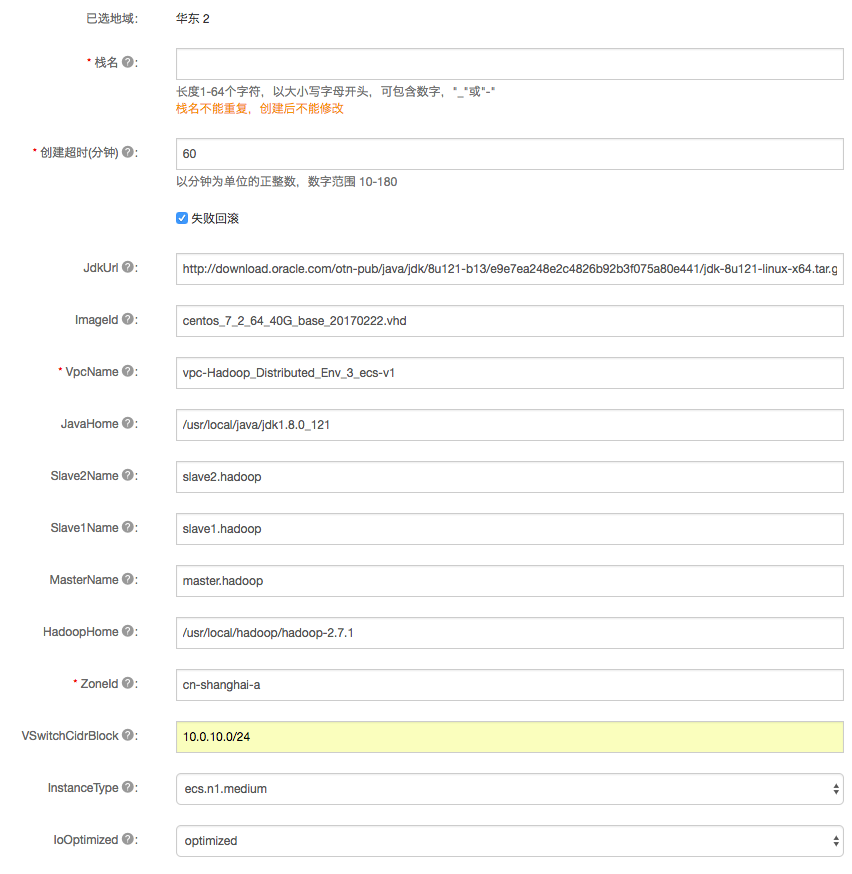The image size is (852, 874).
Task: Click the orange 栈名不能重复 warning text
Action: point(260,109)
